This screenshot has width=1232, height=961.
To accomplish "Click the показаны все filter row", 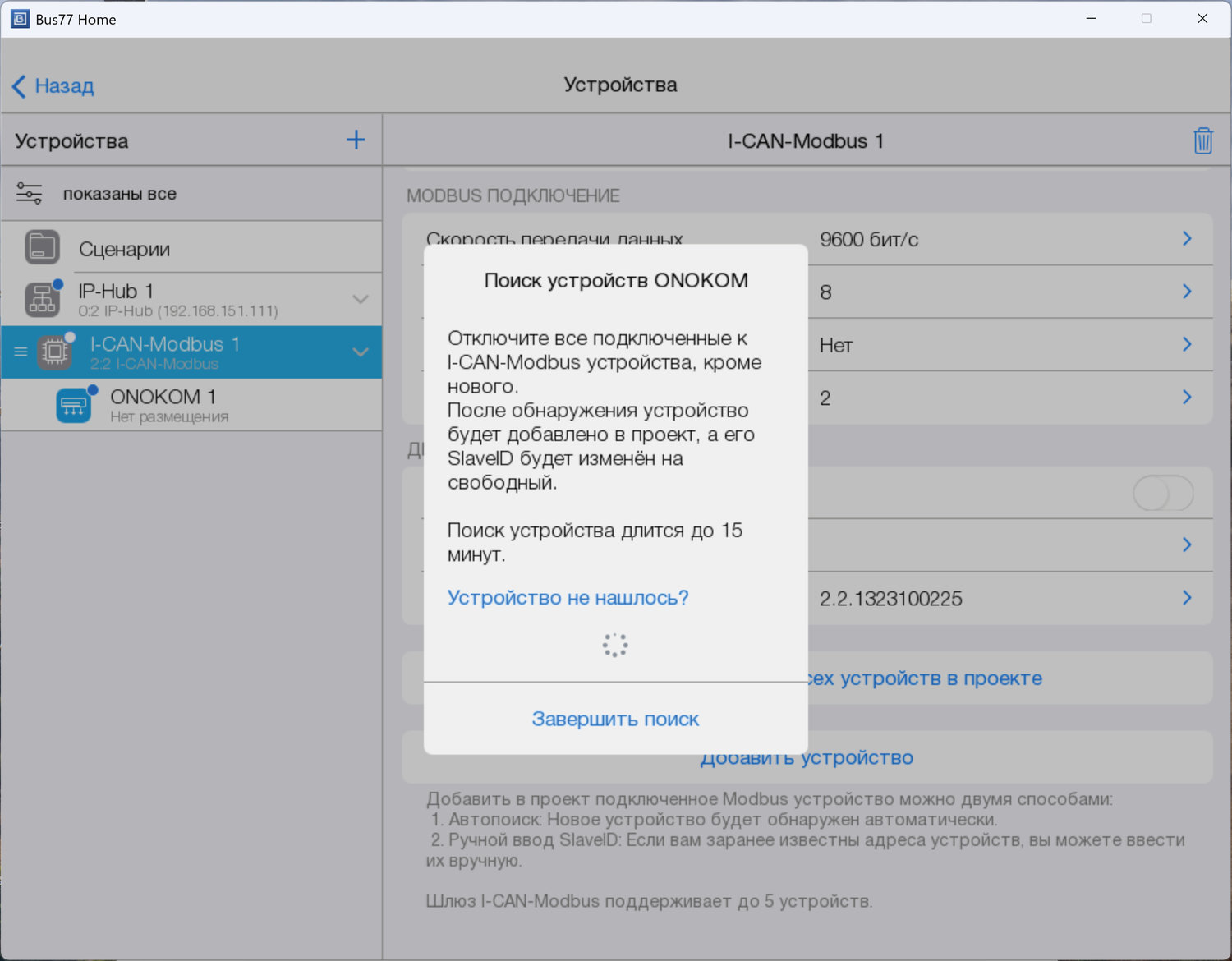I will 120,194.
